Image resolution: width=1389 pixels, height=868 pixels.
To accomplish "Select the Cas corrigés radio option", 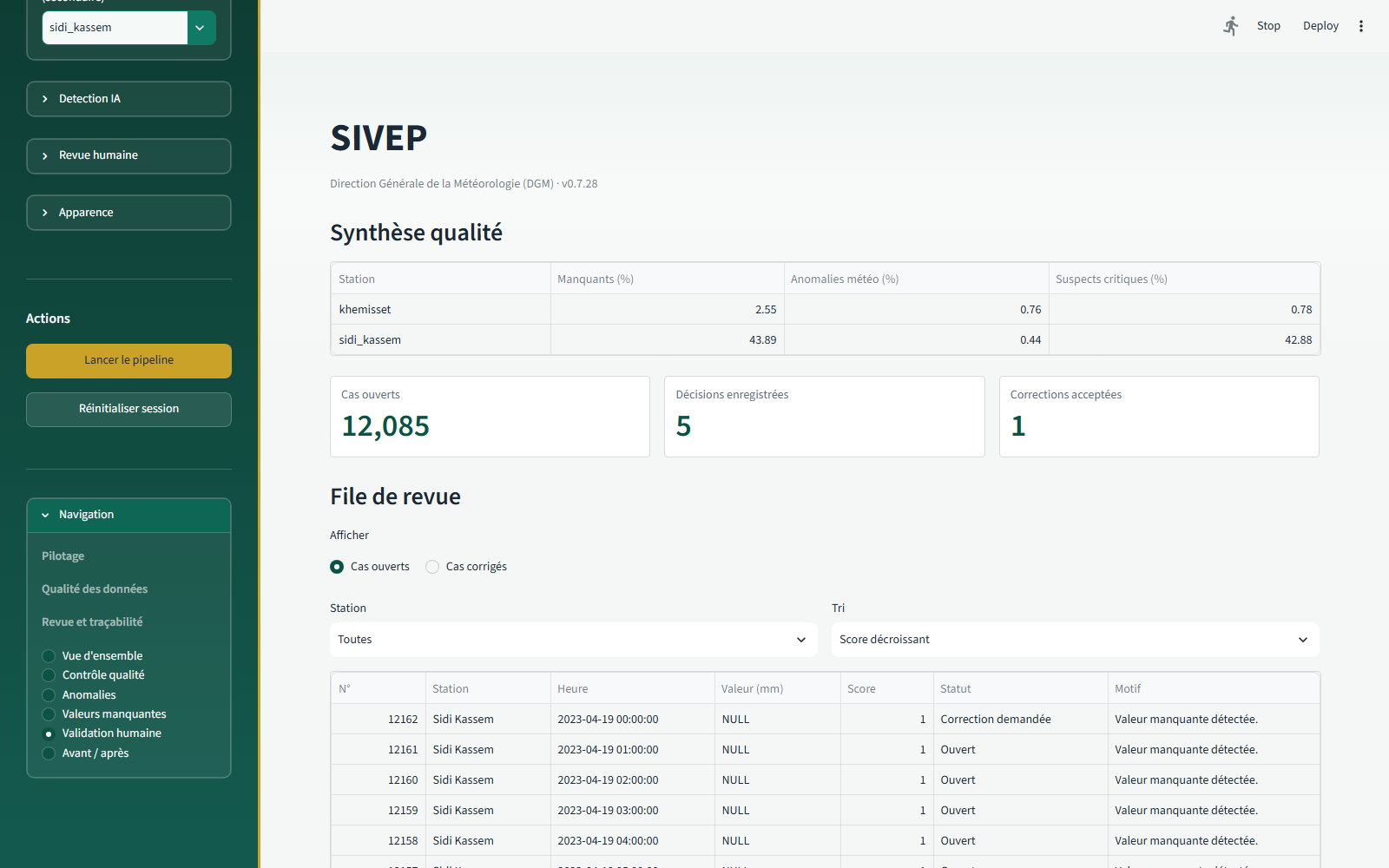I will click(x=466, y=567).
